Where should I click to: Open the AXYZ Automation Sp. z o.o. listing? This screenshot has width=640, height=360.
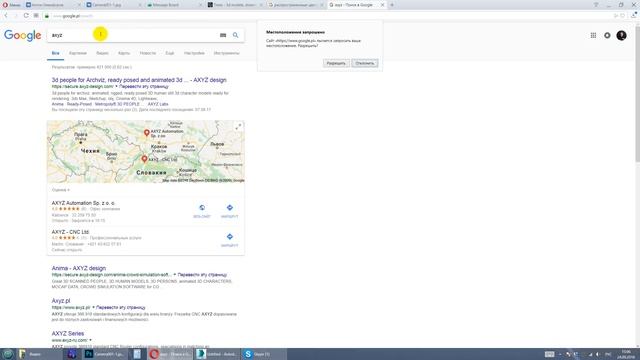pyautogui.click(x=83, y=203)
